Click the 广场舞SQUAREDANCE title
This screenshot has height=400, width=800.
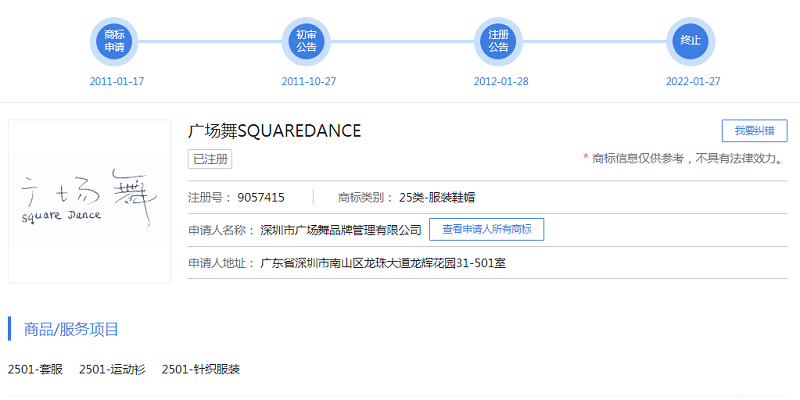coord(274,131)
